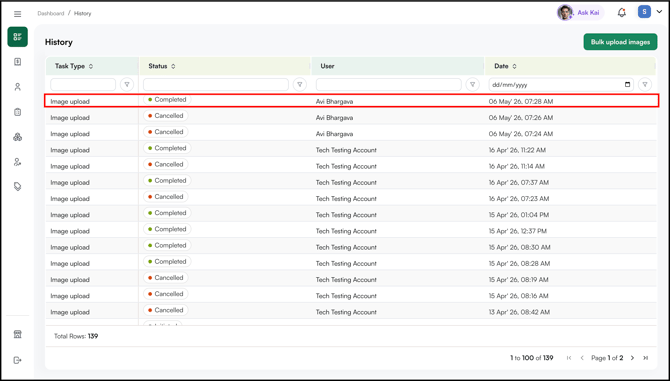
Task: Click date 15 Apr' 26, 08:30 AM
Action: point(520,247)
